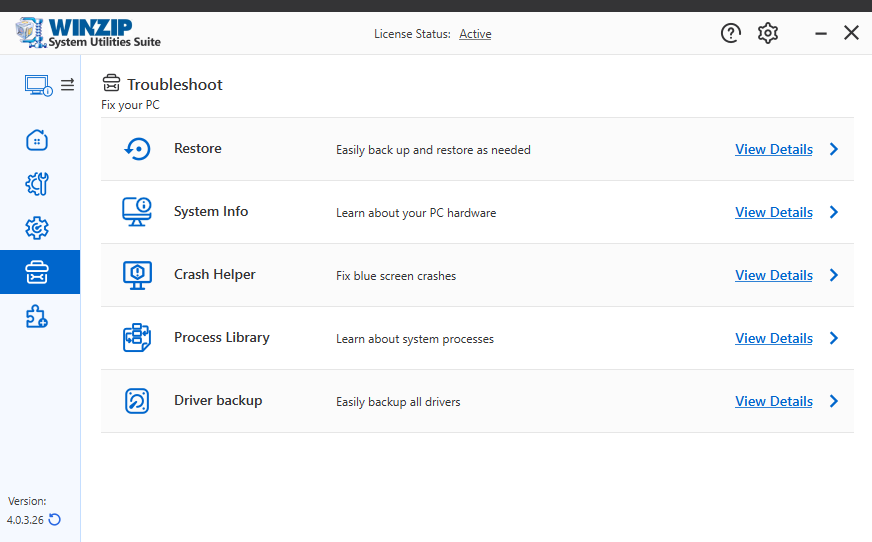The width and height of the screenshot is (872, 542).
Task: Expand Restore row chevron arrow
Action: [x=834, y=149]
